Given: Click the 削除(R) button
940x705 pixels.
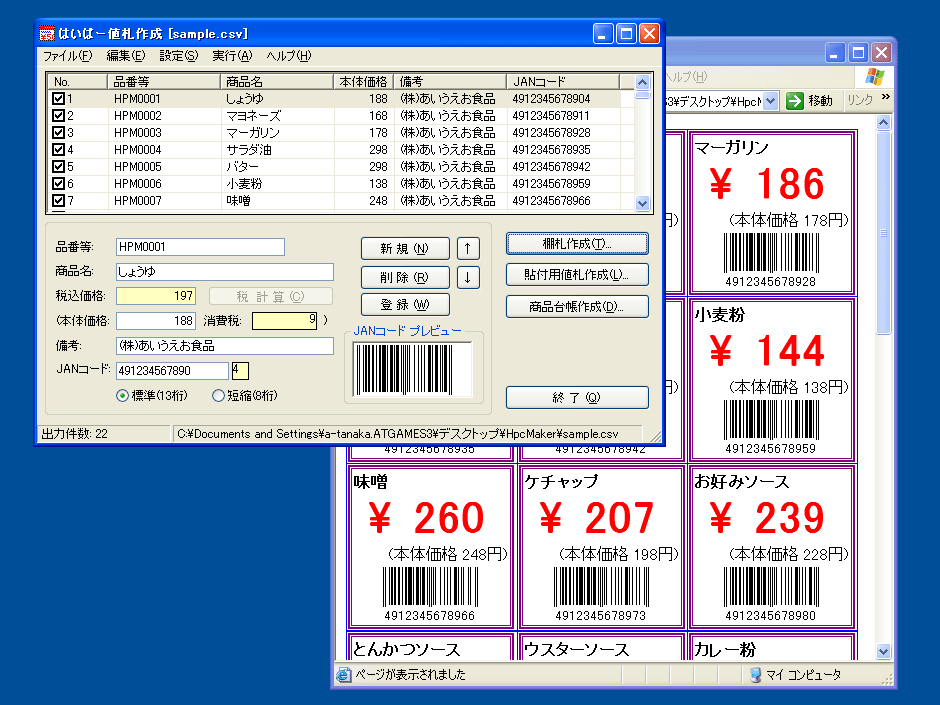Looking at the screenshot, I should [405, 277].
